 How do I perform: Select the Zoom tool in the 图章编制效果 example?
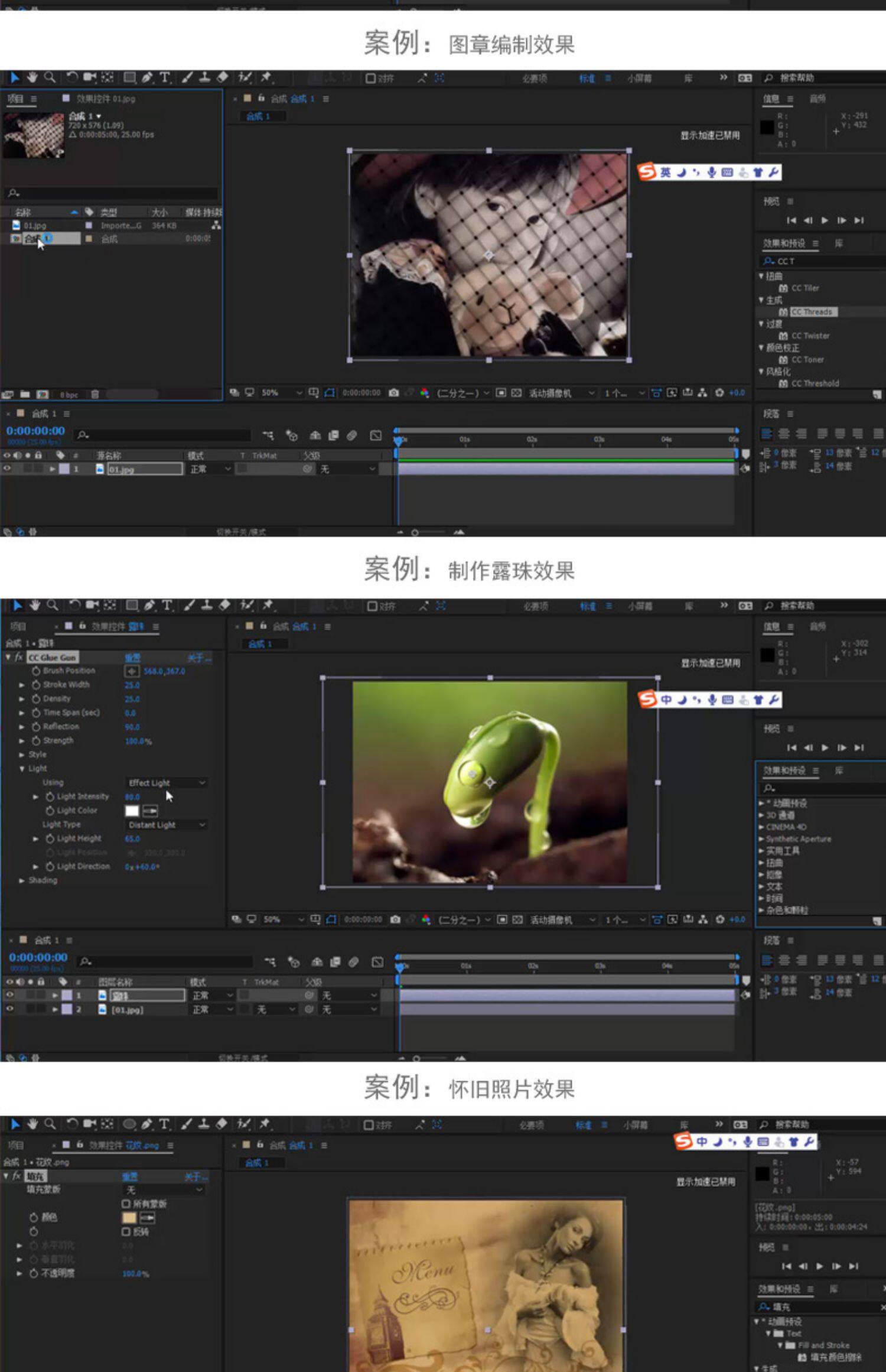(x=50, y=77)
